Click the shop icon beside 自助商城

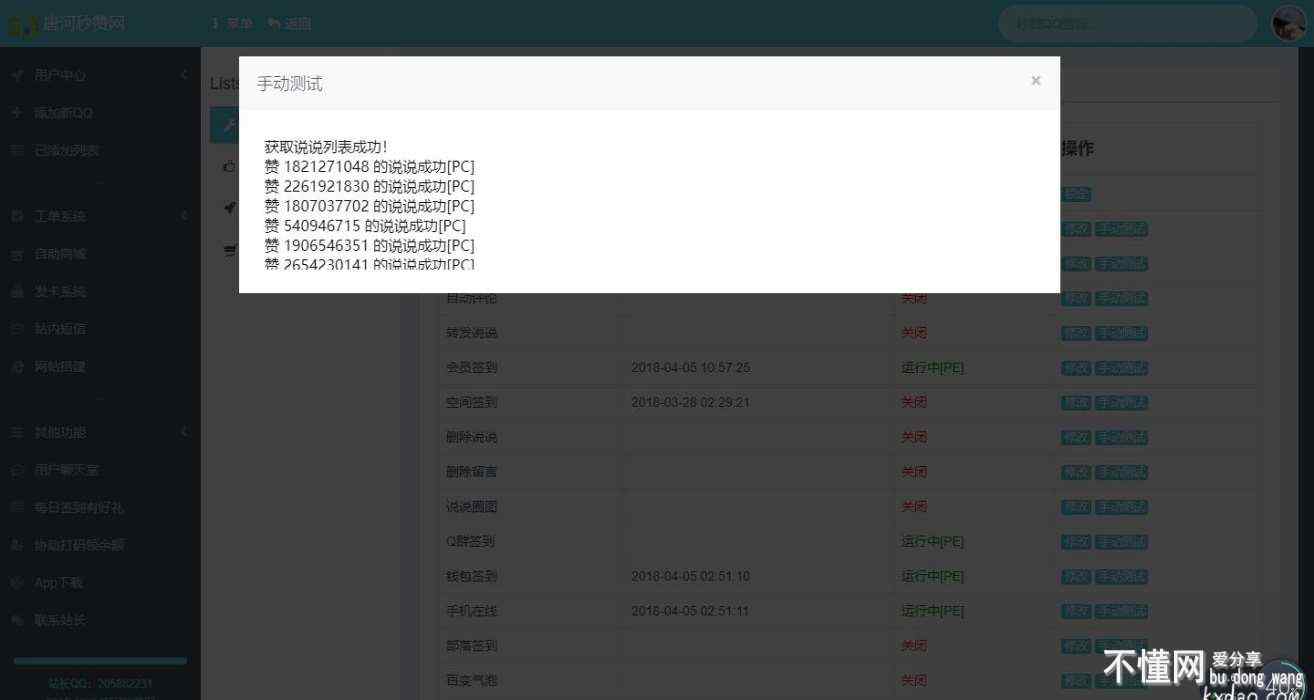[17, 254]
